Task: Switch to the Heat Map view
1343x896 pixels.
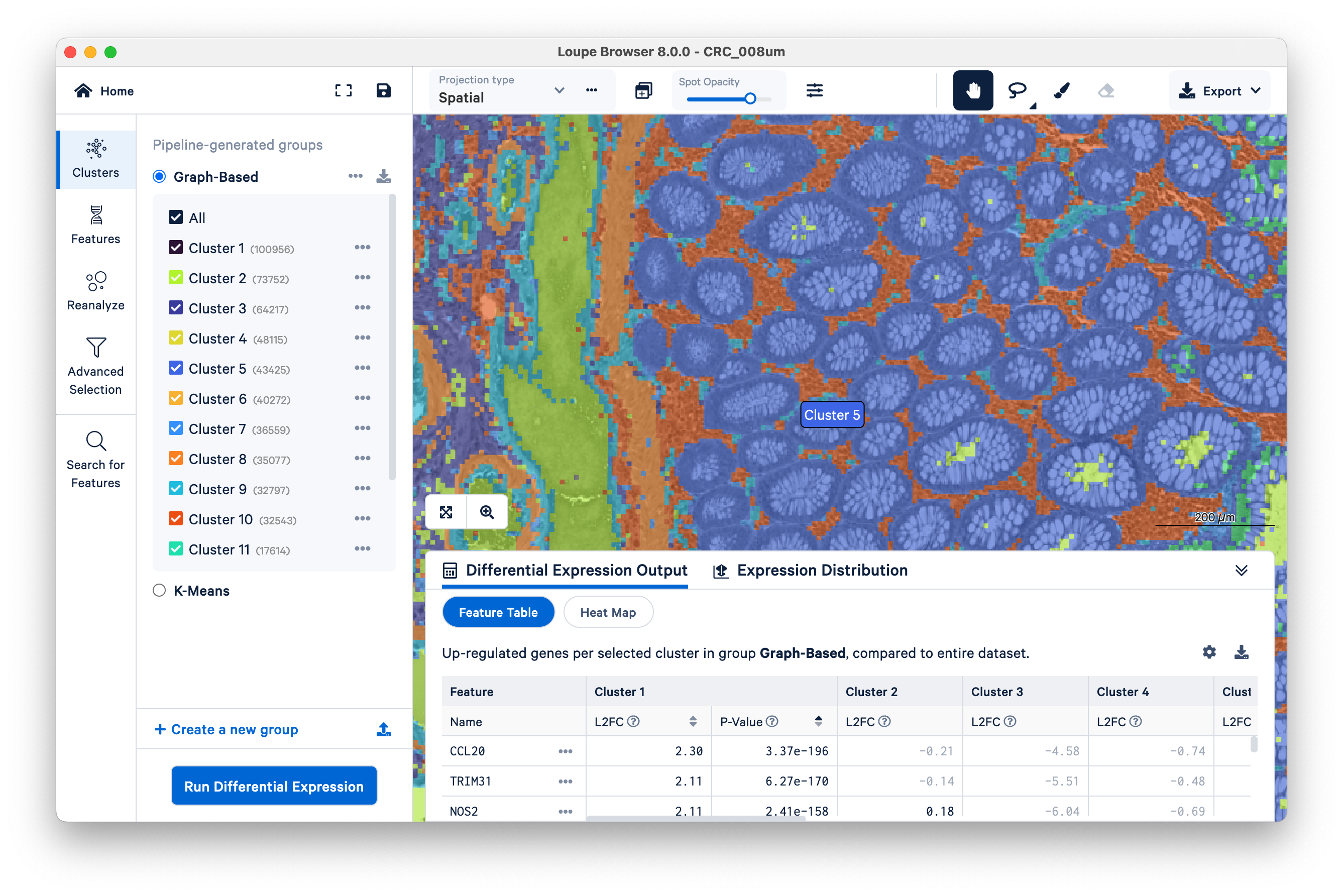Action: point(608,612)
